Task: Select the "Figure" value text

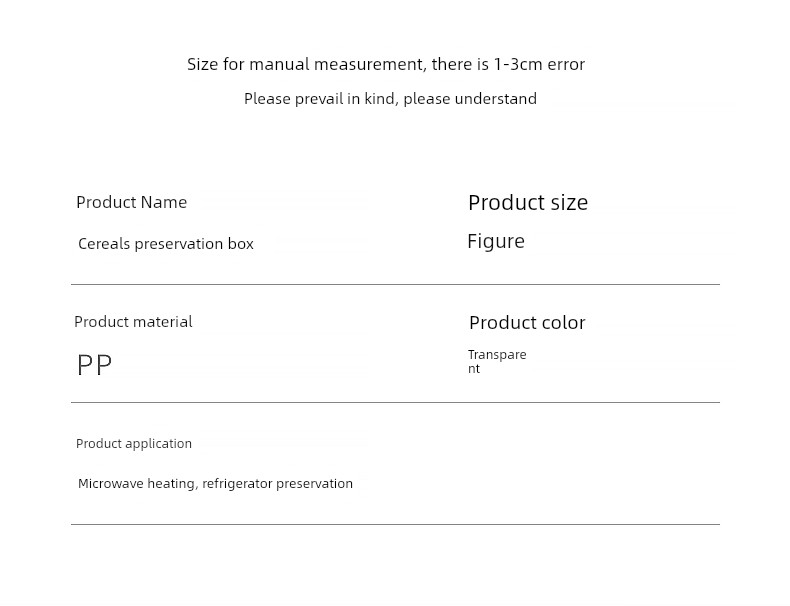Action: tap(496, 241)
